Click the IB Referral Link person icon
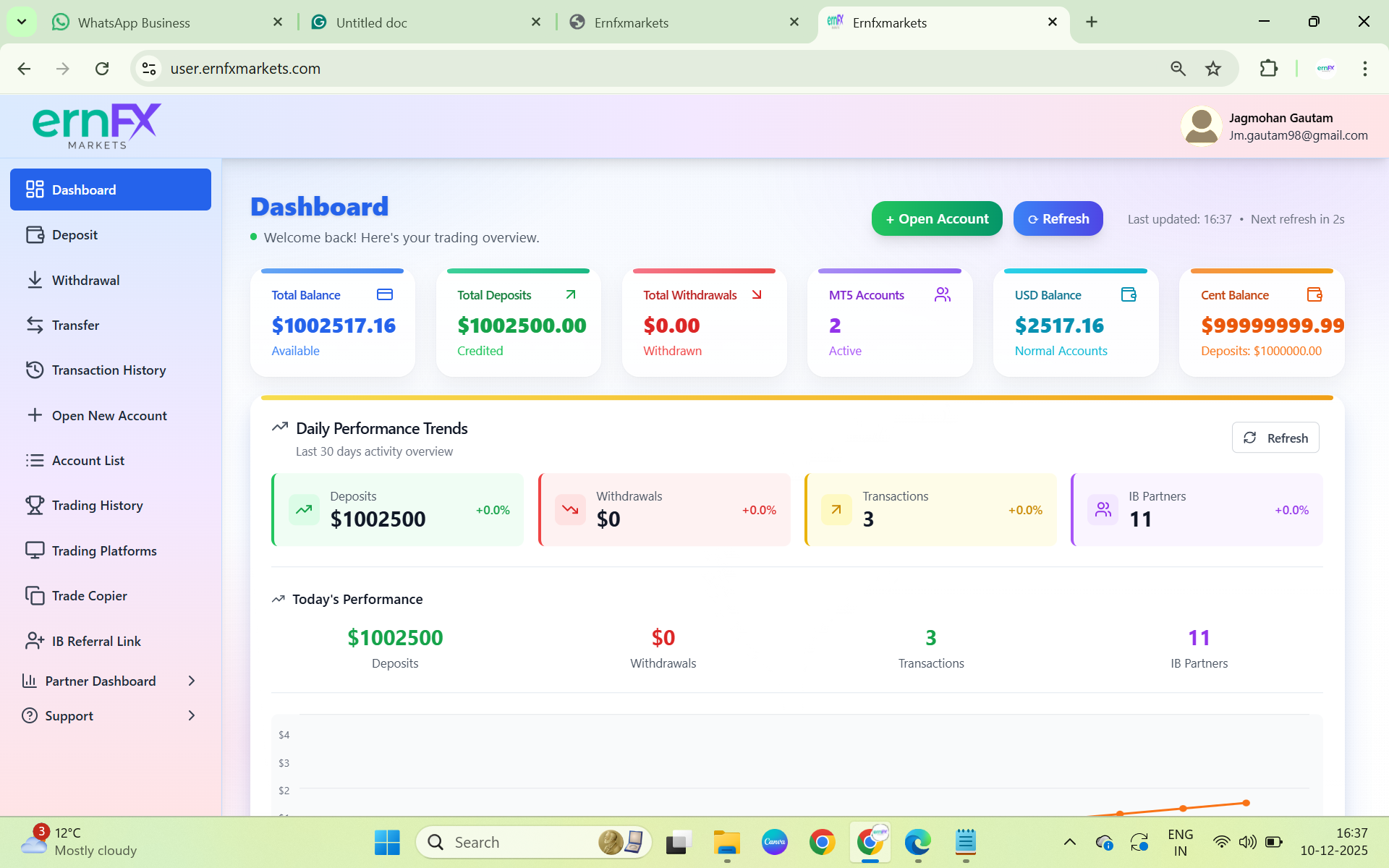The width and height of the screenshot is (1389, 868). [x=35, y=641]
